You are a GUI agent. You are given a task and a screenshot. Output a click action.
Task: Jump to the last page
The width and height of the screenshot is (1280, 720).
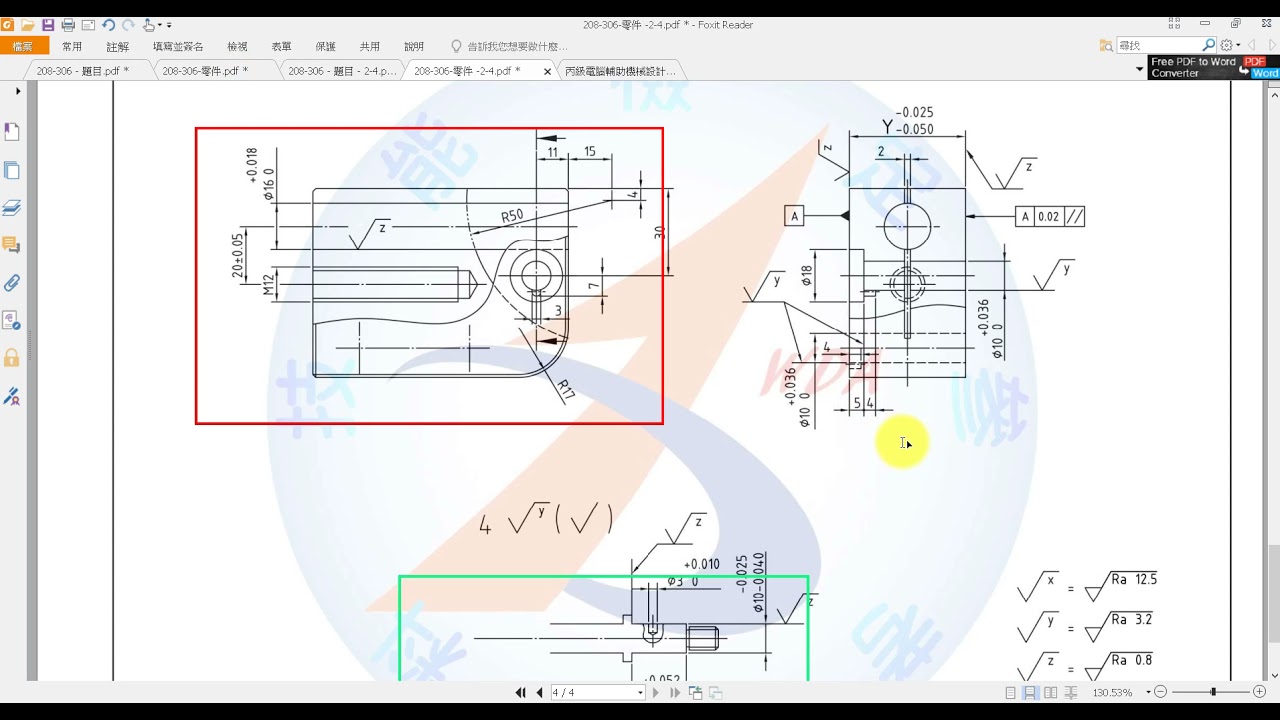pyautogui.click(x=675, y=692)
